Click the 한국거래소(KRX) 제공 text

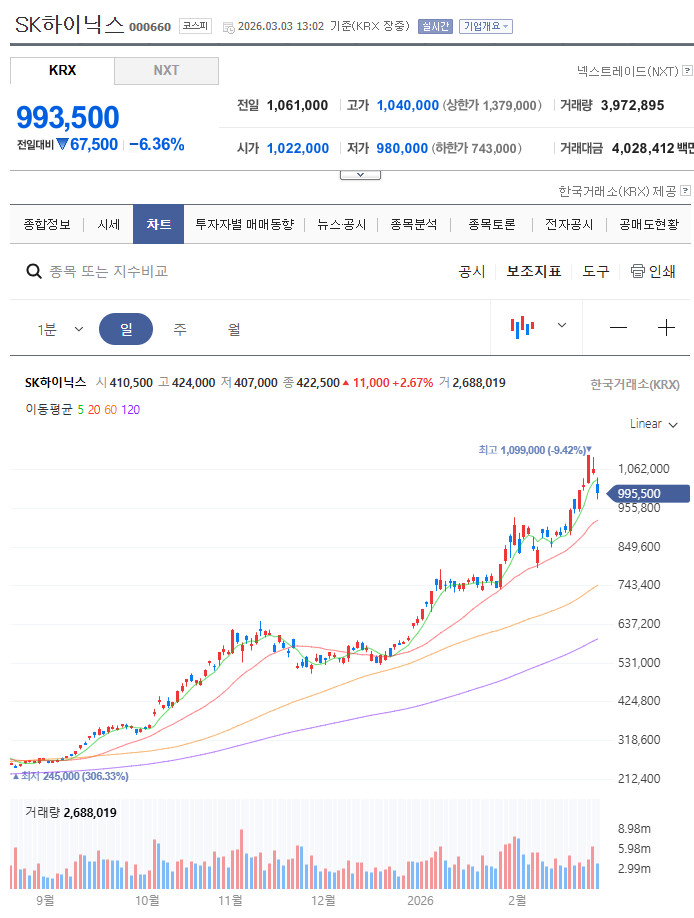[x=617, y=191]
